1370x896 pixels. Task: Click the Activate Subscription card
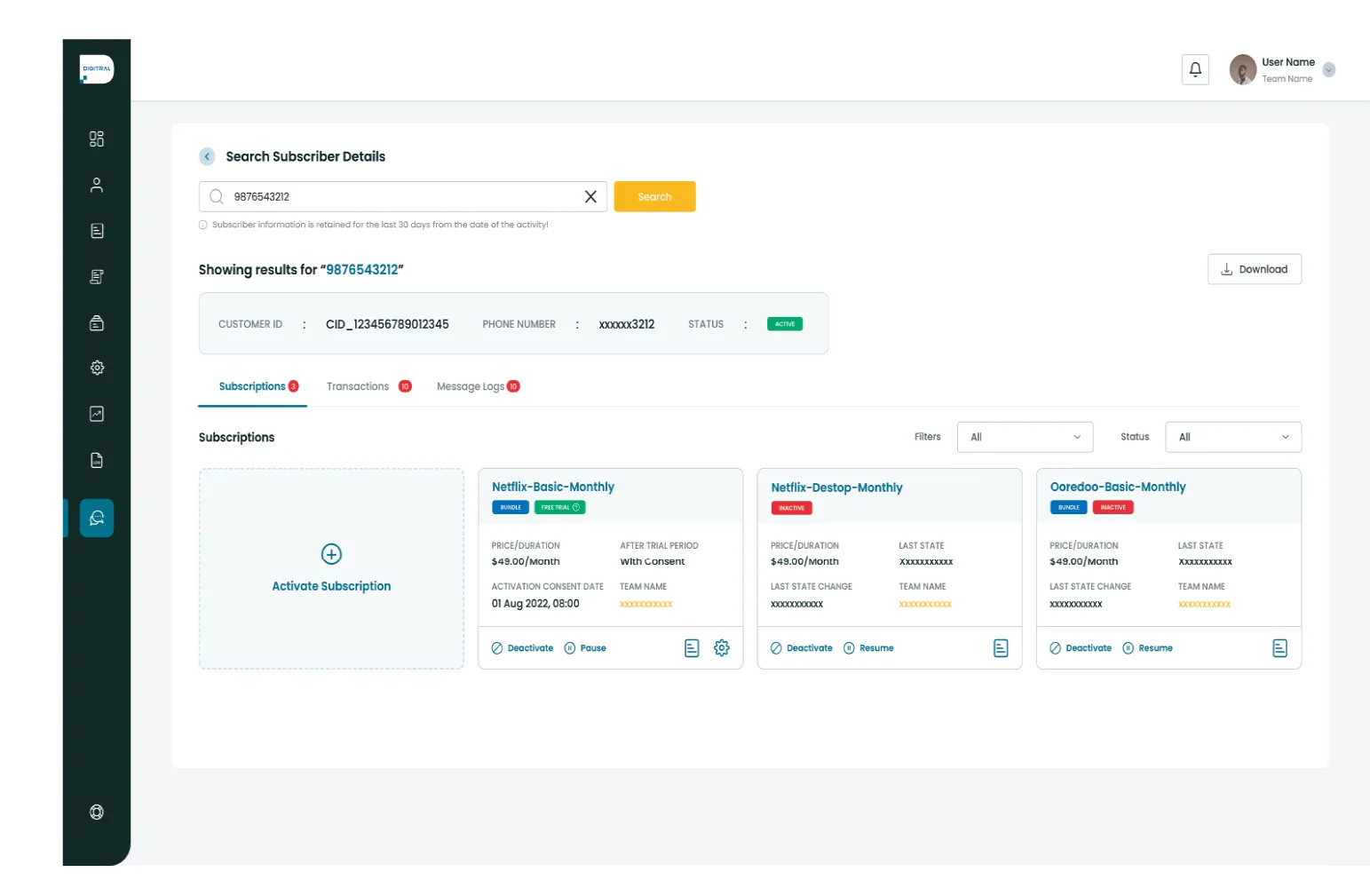click(x=331, y=568)
